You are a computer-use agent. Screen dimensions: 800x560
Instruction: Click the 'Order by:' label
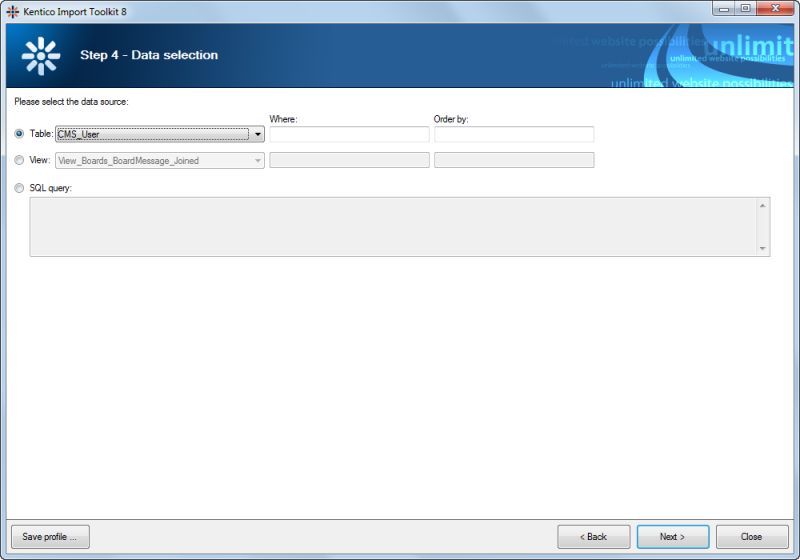point(451,119)
